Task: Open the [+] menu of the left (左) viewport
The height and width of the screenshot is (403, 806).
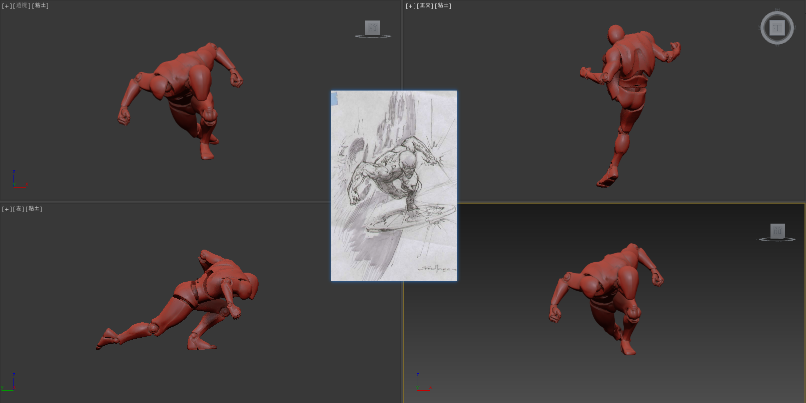Action: tap(6, 209)
